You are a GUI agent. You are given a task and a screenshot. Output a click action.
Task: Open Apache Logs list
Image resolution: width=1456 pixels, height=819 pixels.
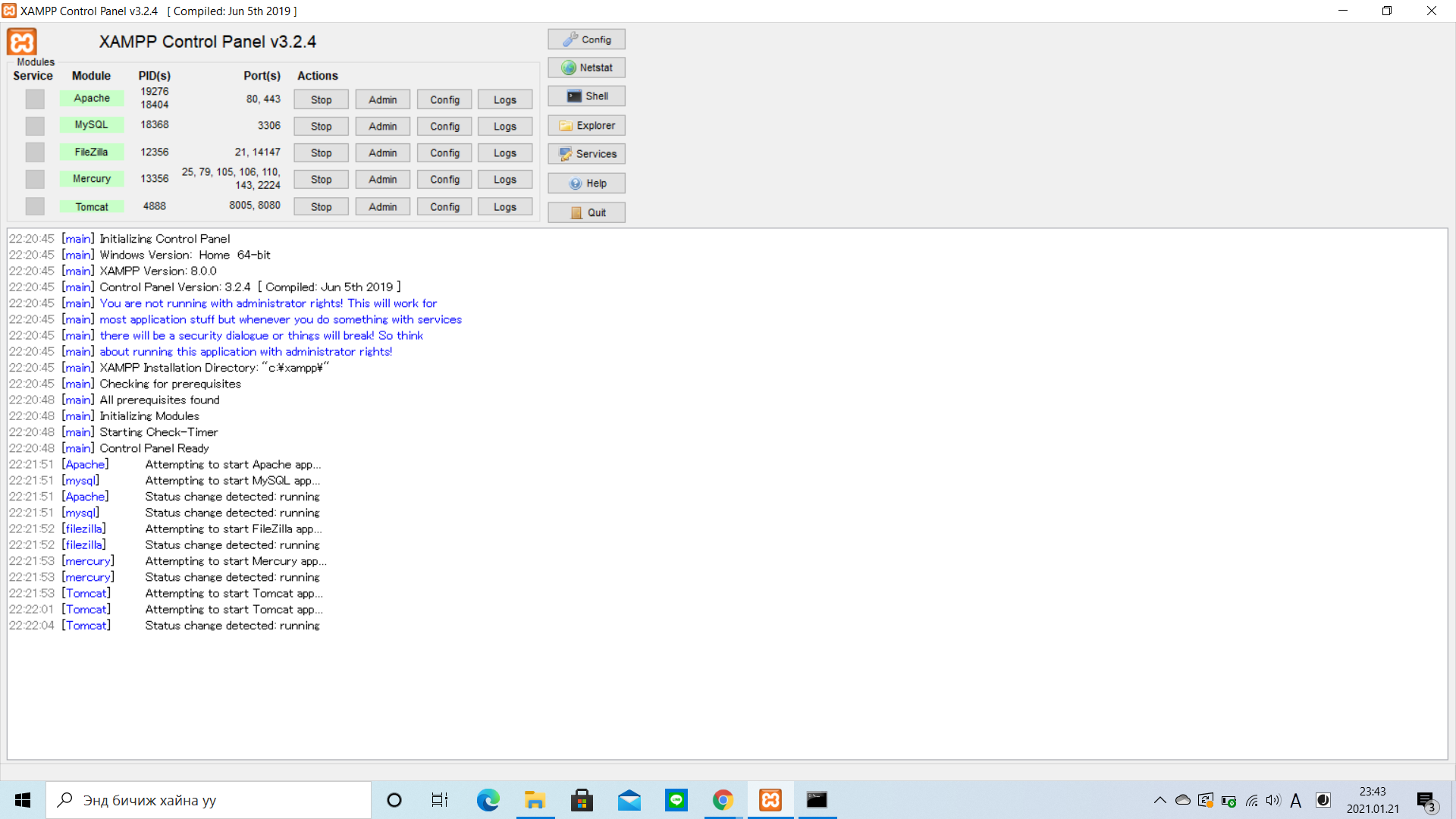[504, 100]
